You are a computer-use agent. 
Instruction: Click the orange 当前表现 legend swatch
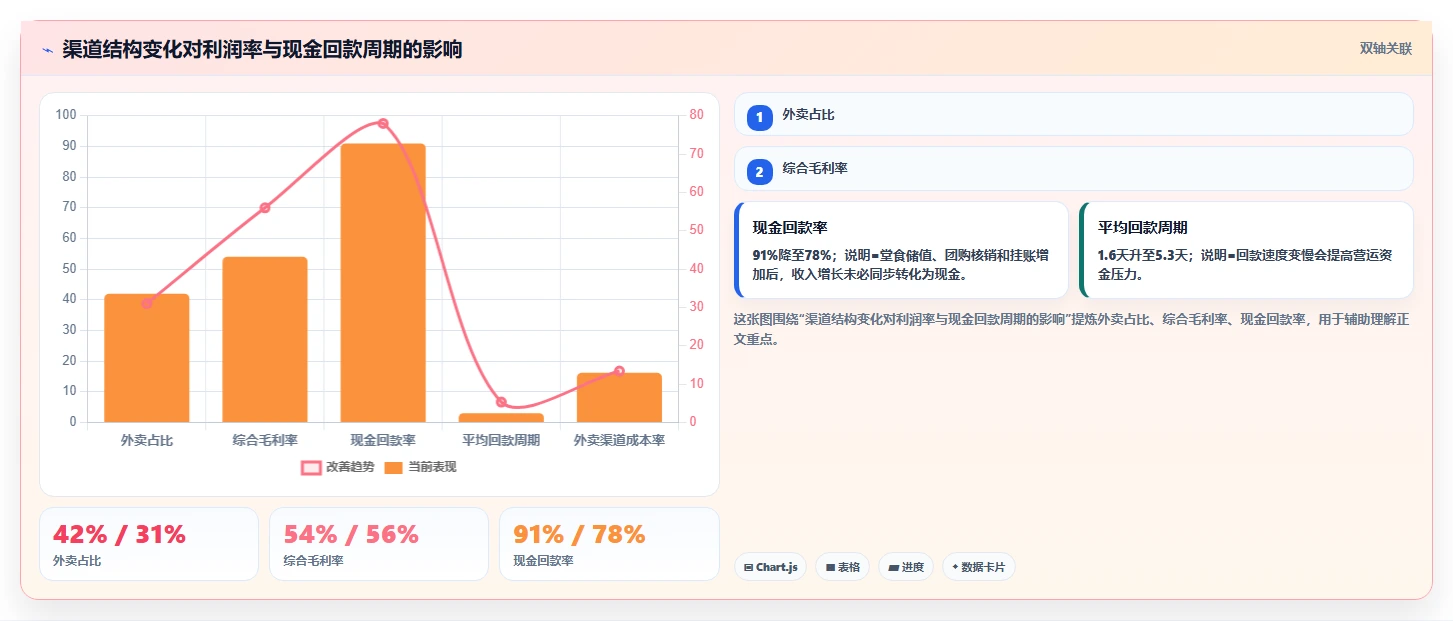[394, 468]
